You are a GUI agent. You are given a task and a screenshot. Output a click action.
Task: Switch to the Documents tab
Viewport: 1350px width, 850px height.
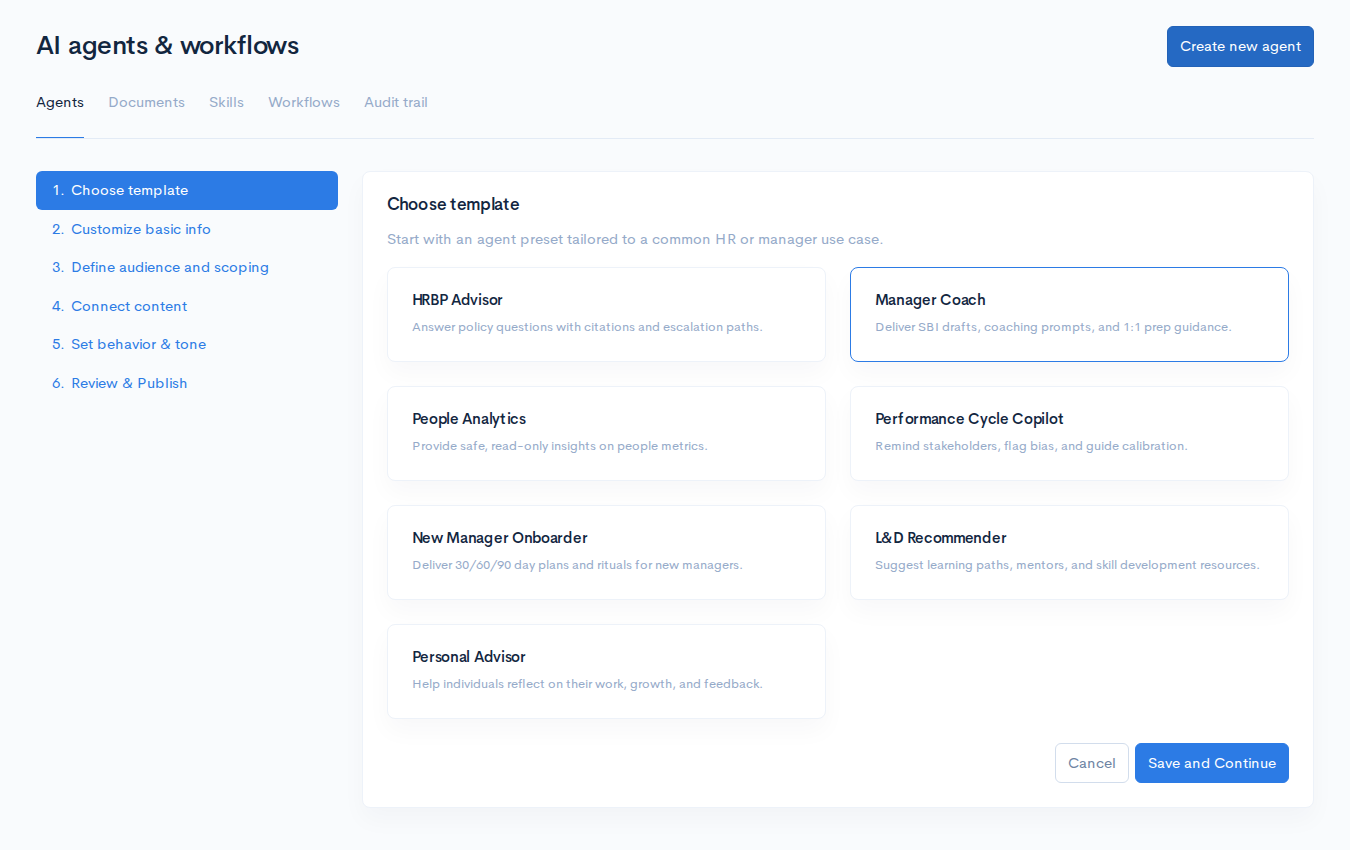pyautogui.click(x=146, y=102)
